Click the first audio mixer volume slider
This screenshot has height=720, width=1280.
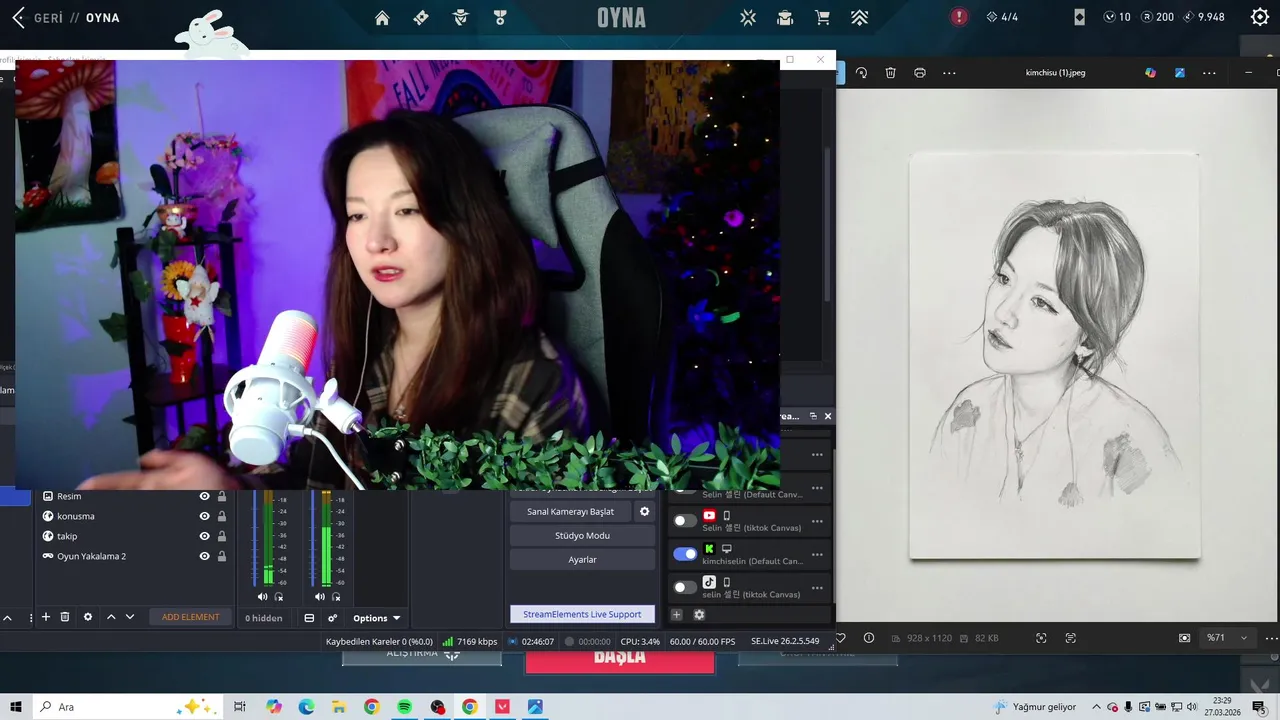255,538
